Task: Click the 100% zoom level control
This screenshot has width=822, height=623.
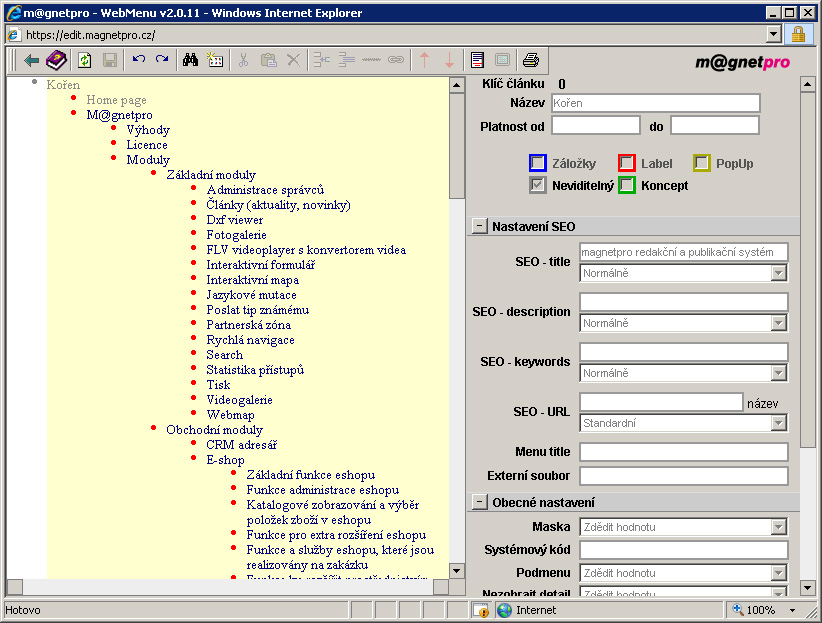Action: click(x=760, y=610)
